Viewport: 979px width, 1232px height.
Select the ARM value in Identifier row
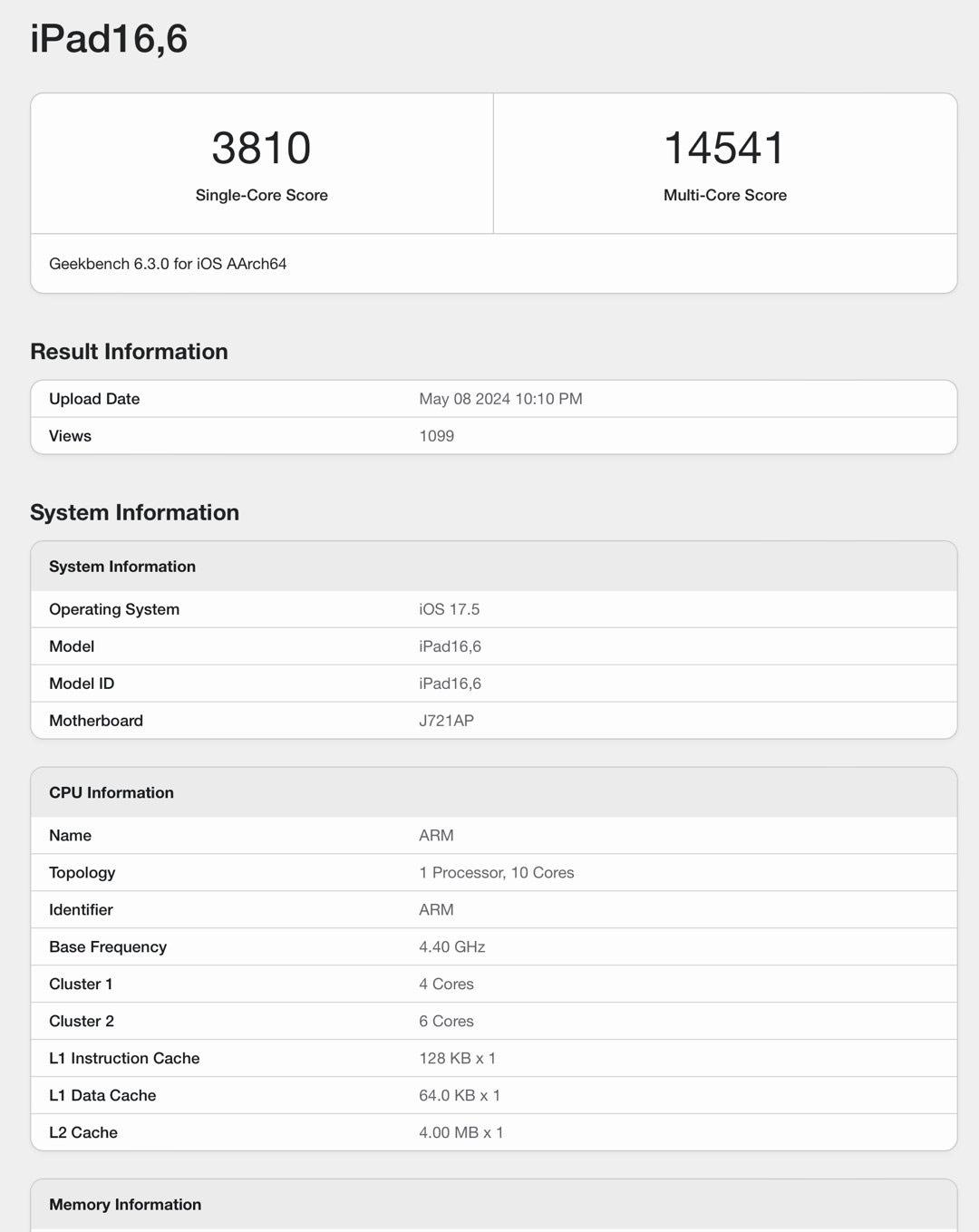(436, 910)
